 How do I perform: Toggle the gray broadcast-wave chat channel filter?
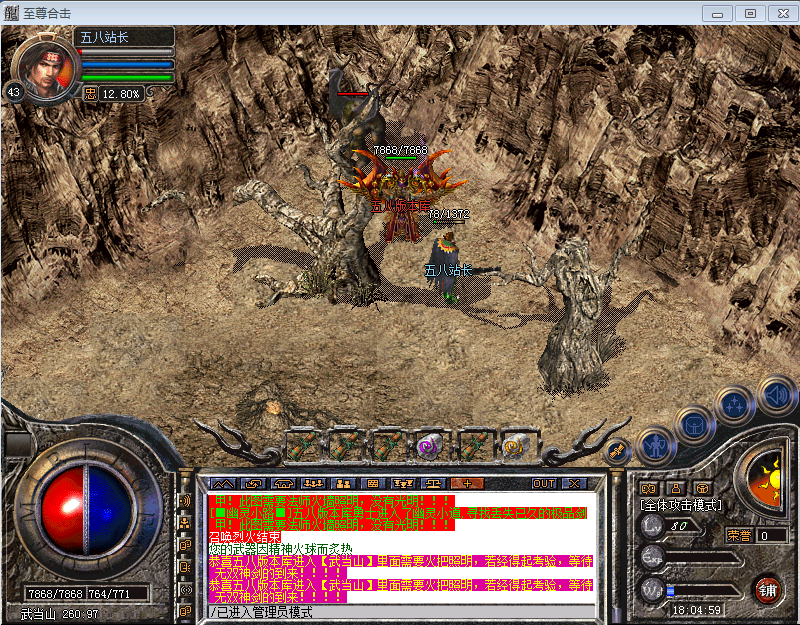click(x=185, y=589)
